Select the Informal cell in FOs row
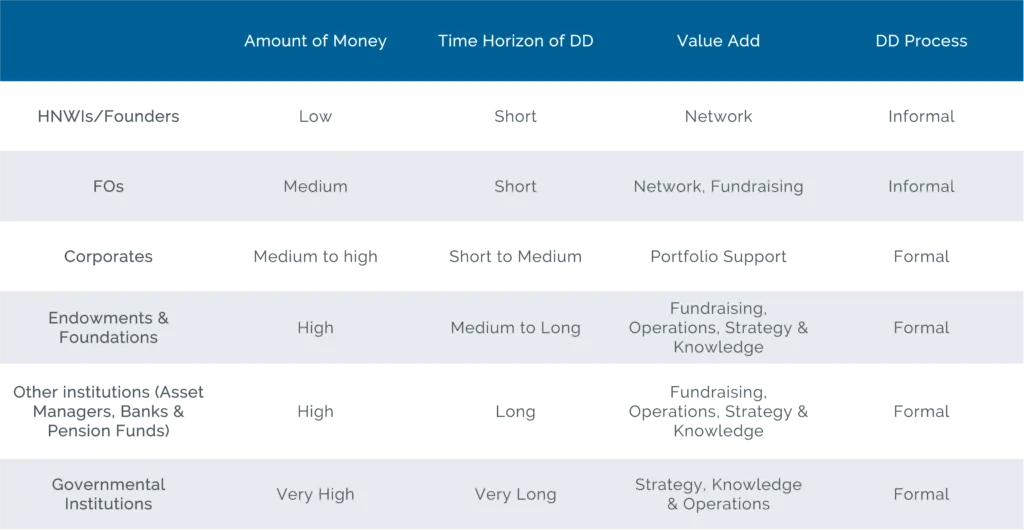This screenshot has width=1024, height=530. coord(921,187)
